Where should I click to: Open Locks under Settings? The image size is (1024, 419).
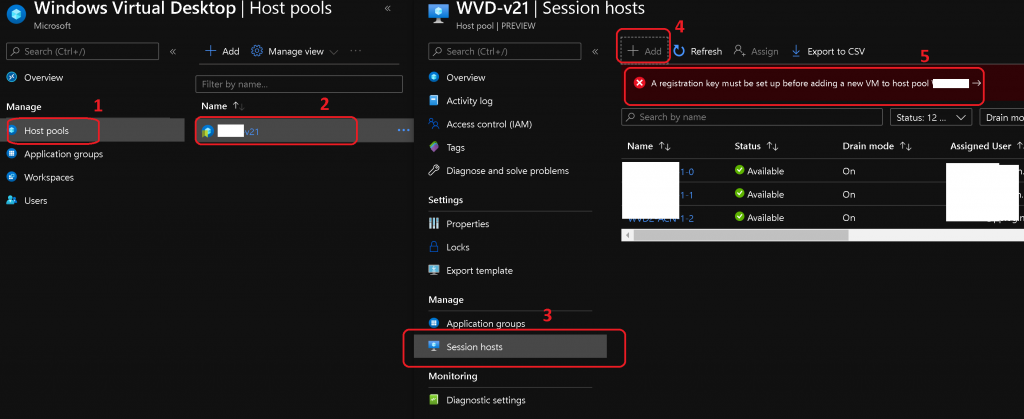tap(458, 247)
